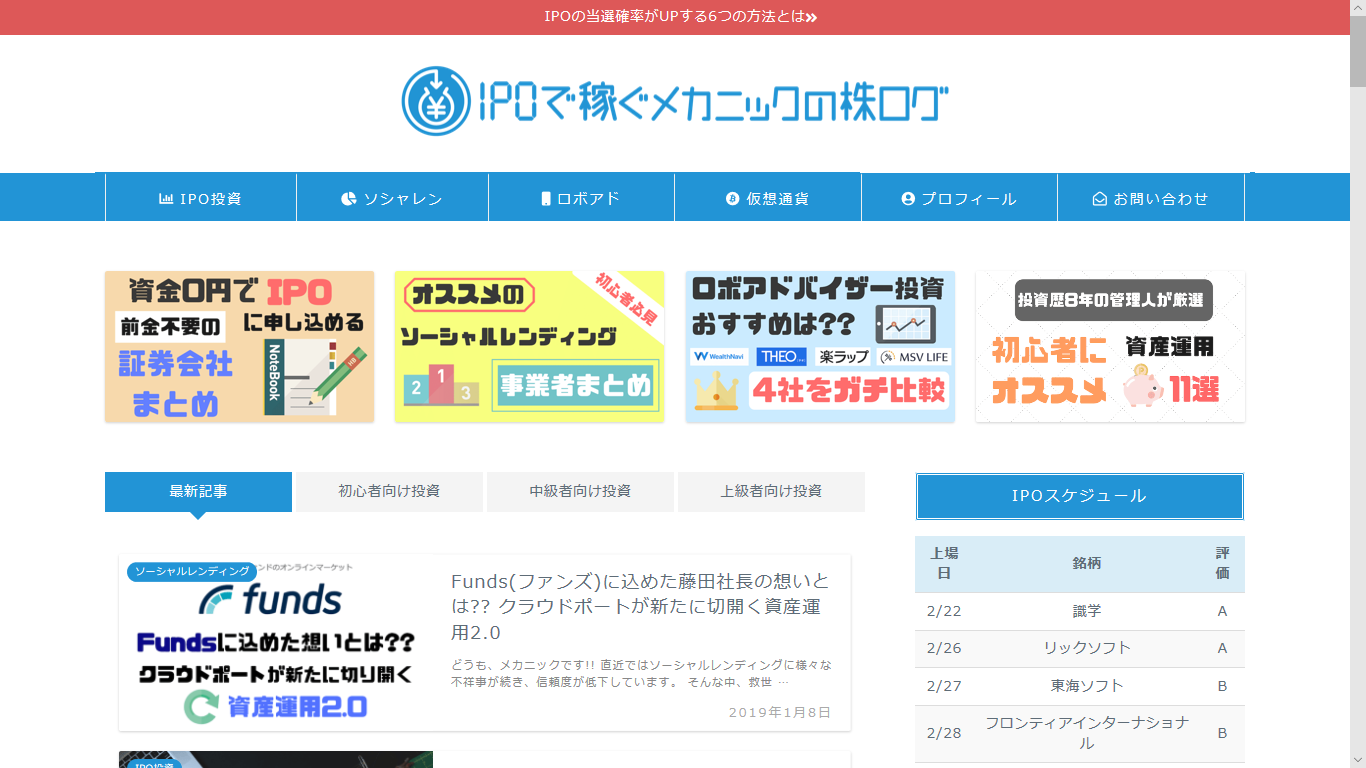Open the 初心者にオススメ資産運用11選 banner
This screenshot has height=768, width=1366.
pyautogui.click(x=1110, y=346)
